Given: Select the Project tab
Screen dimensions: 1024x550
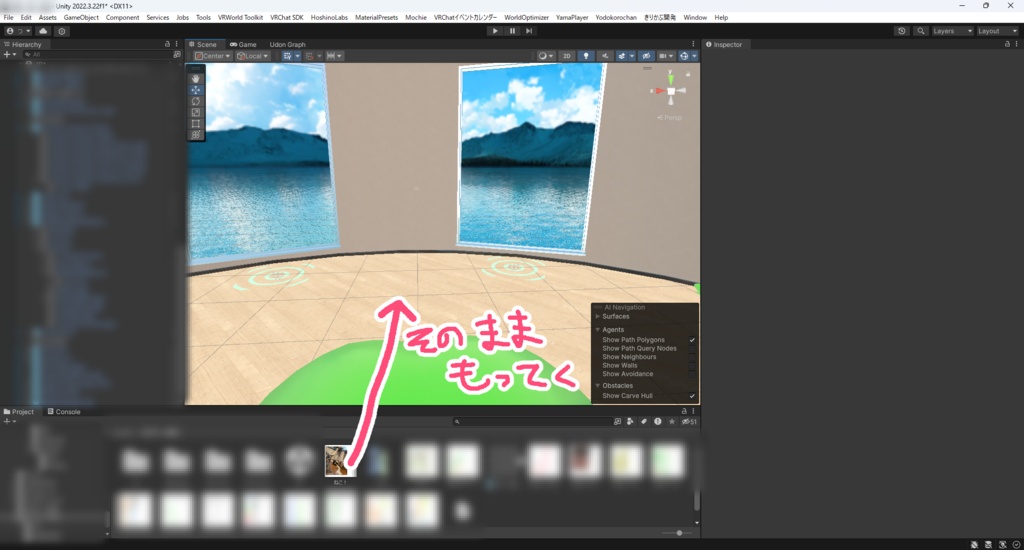Looking at the screenshot, I should pos(19,412).
